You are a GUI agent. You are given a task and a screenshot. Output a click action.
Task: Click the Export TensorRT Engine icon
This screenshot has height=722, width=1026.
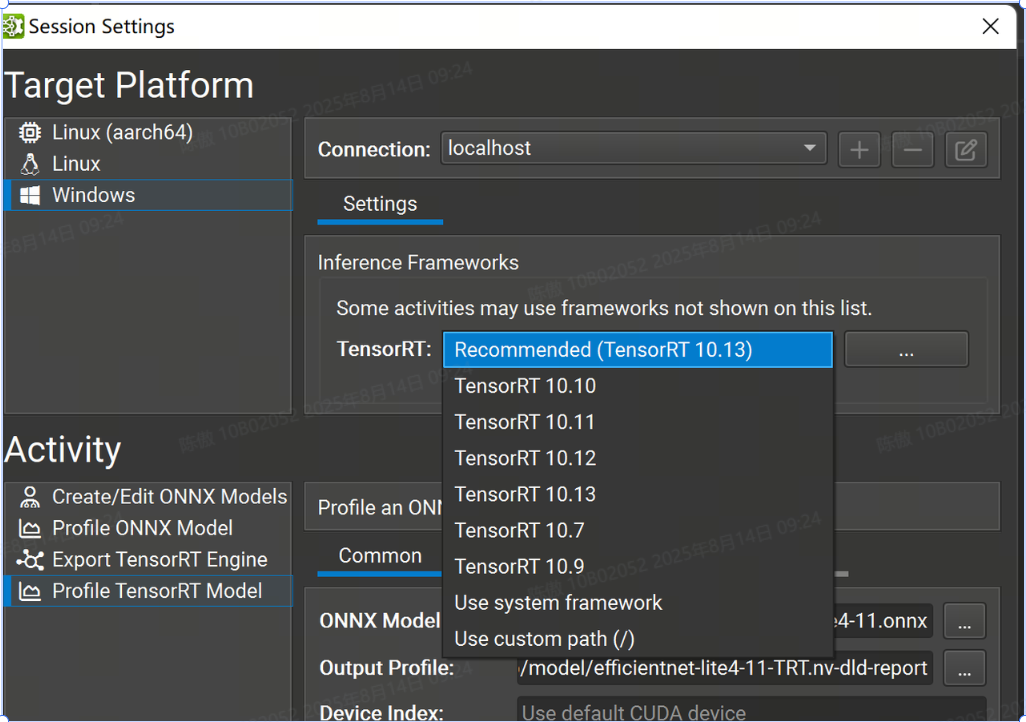coord(30,560)
